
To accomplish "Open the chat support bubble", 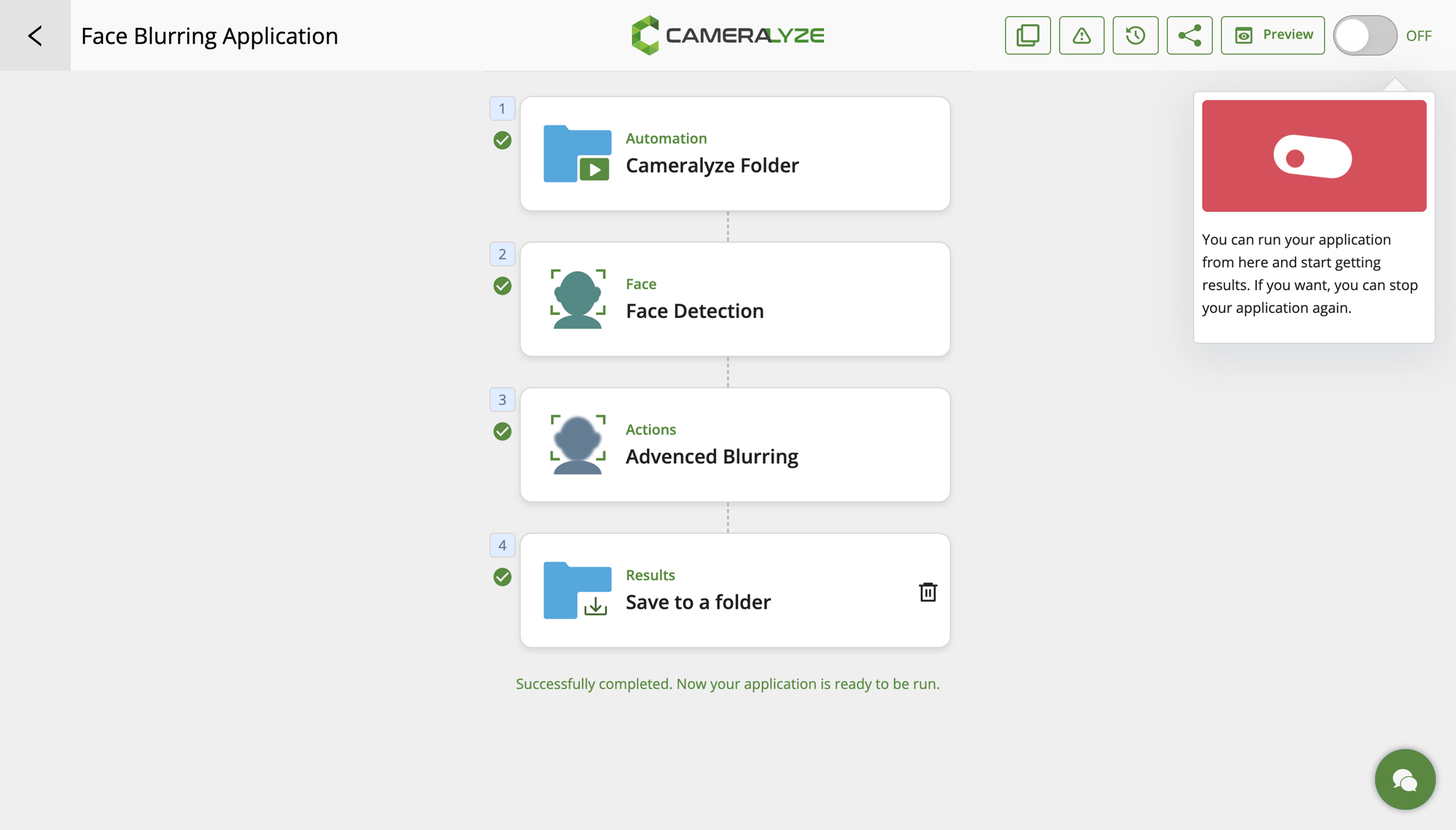I will [x=1405, y=779].
